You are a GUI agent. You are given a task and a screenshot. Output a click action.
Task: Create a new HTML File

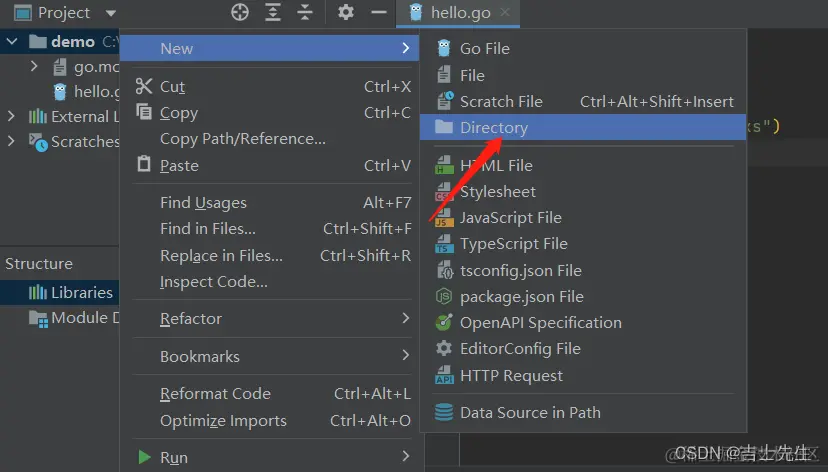pos(583,165)
